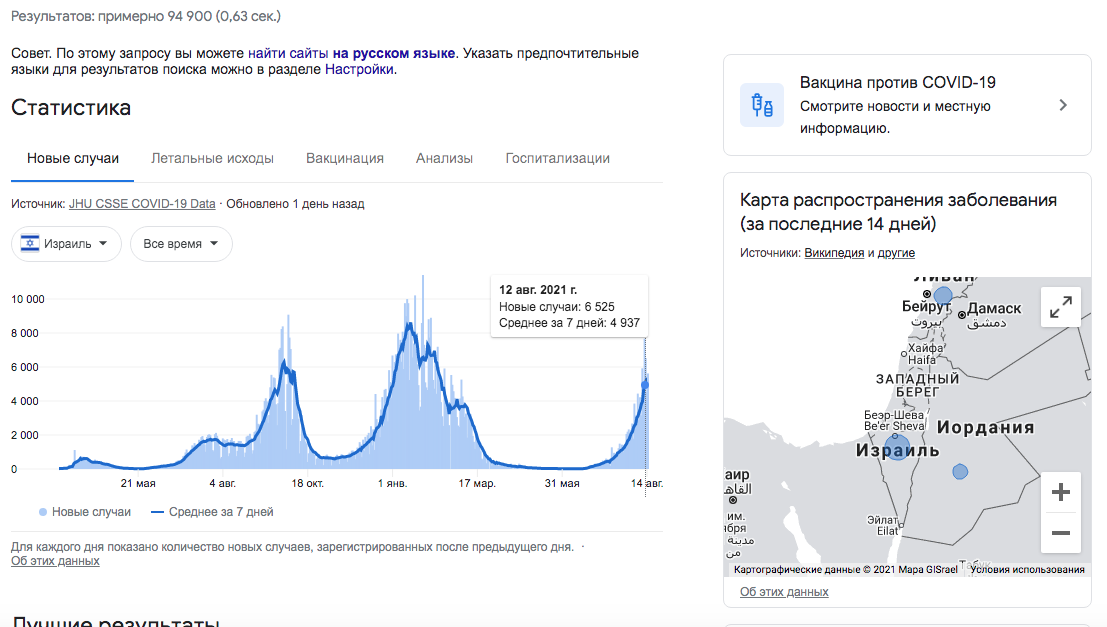The width and height of the screenshot is (1107, 627).
Task: Zoom in on the disease map
Action: click(1060, 492)
